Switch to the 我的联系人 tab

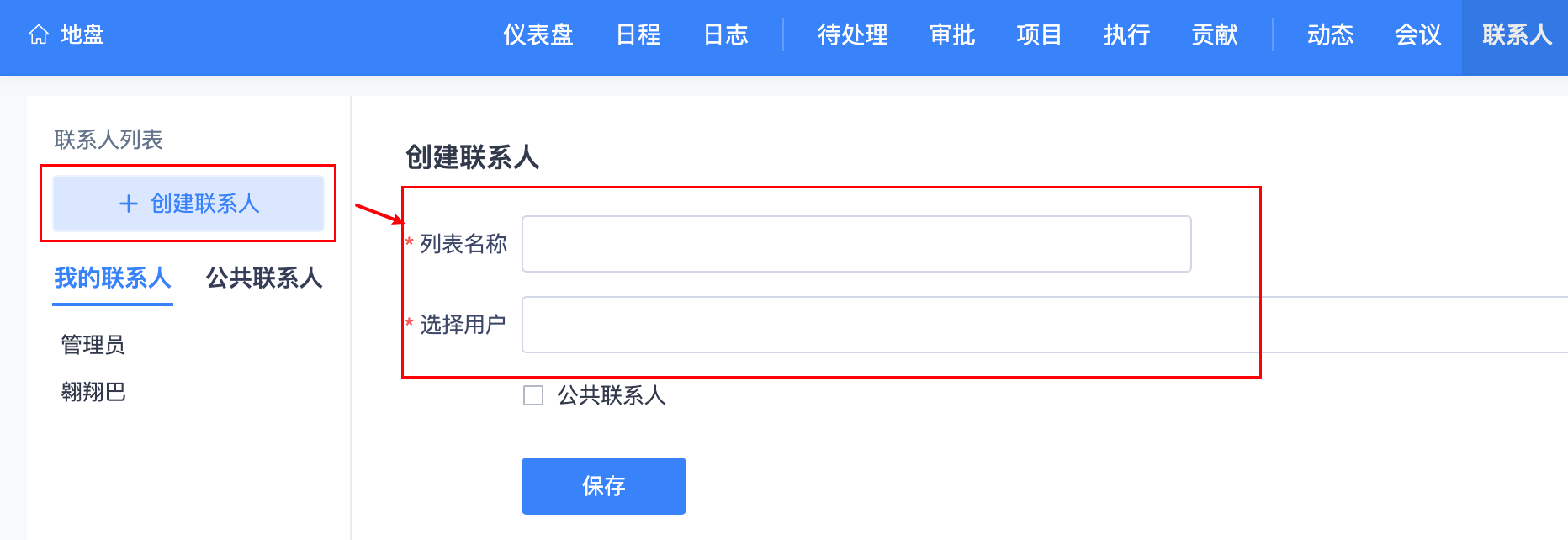(113, 278)
